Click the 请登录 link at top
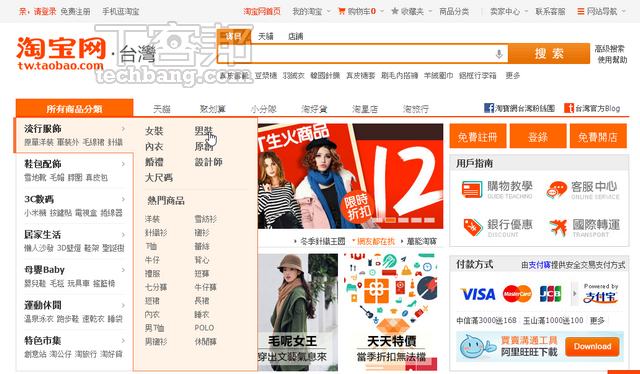The width and height of the screenshot is (640, 374). pyautogui.click(x=45, y=11)
